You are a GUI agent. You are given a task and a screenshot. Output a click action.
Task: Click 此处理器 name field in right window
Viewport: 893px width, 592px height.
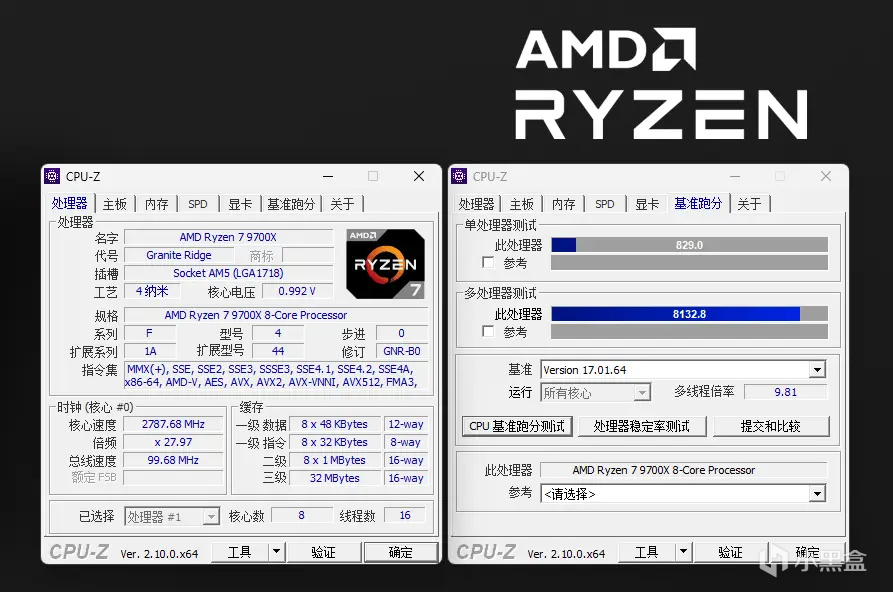point(683,470)
